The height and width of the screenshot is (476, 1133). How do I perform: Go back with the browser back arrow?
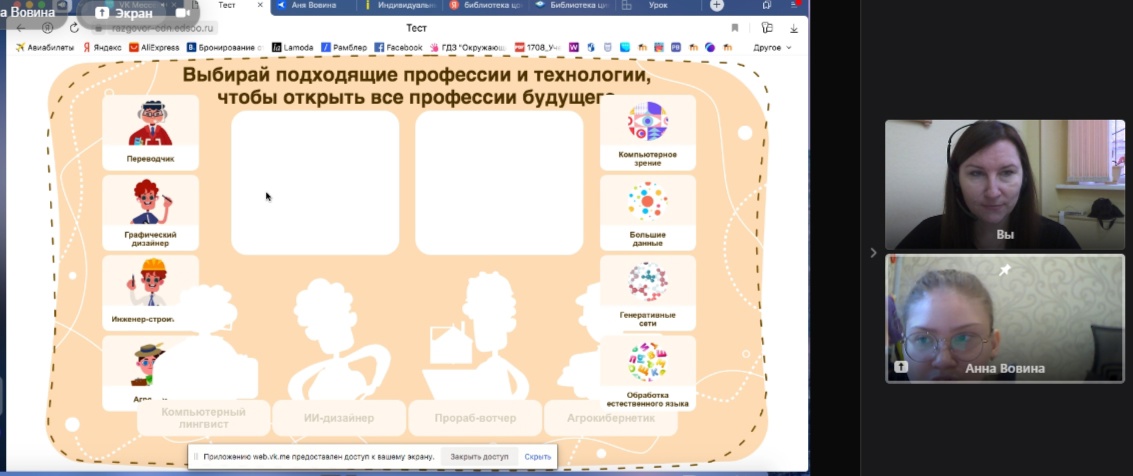[20, 28]
